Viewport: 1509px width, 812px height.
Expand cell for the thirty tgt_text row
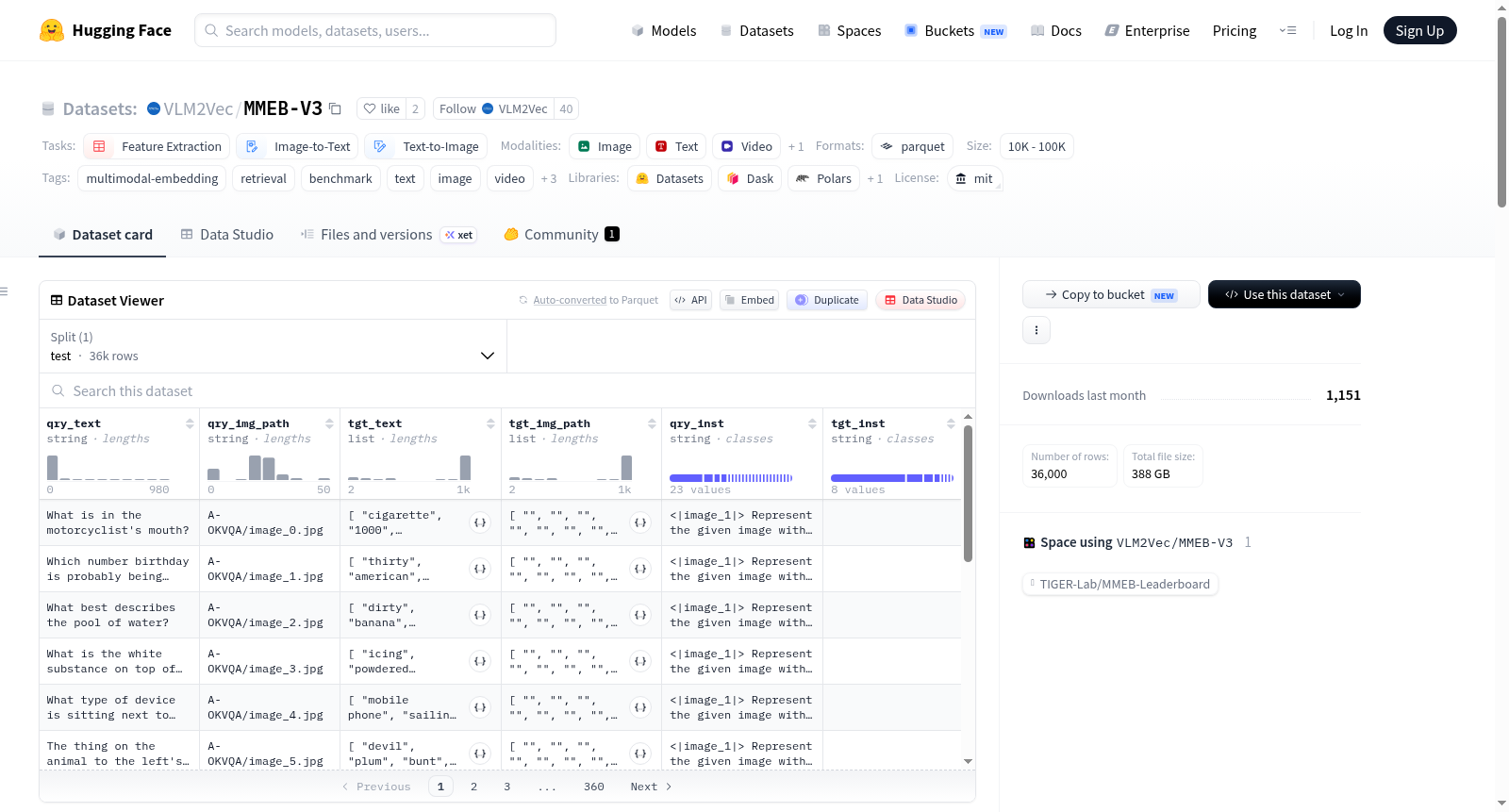[x=480, y=569]
